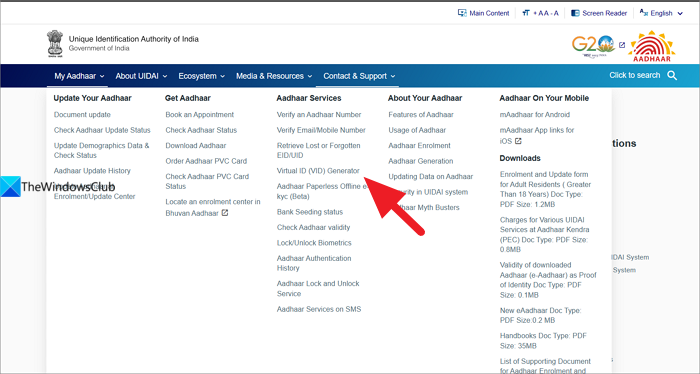This screenshot has width=700, height=374.
Task: Select Download Aadhaar
Action: tap(196, 145)
